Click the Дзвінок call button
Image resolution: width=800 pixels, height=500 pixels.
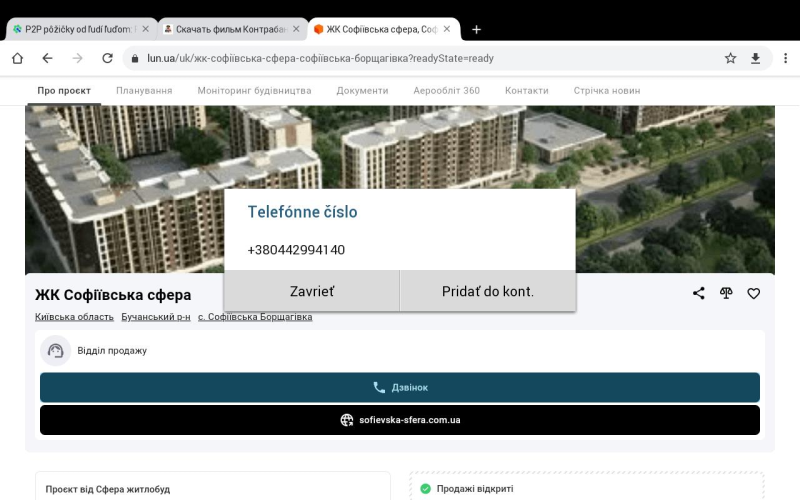[400, 387]
